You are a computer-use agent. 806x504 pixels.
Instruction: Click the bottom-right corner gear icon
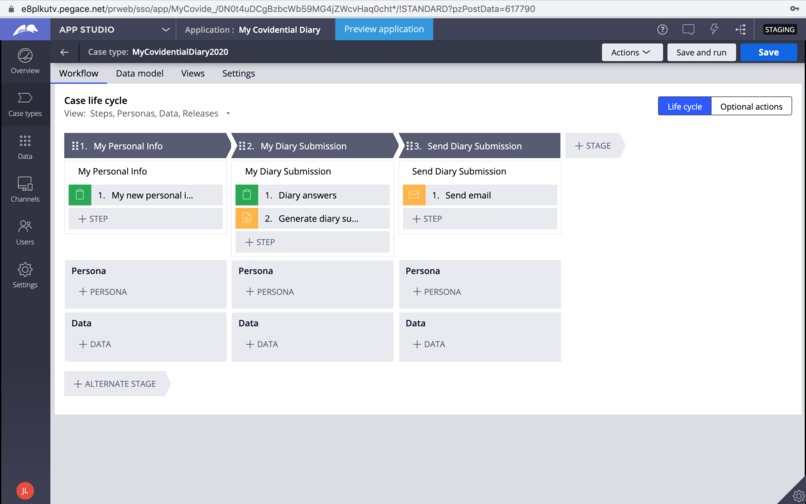tap(798, 496)
